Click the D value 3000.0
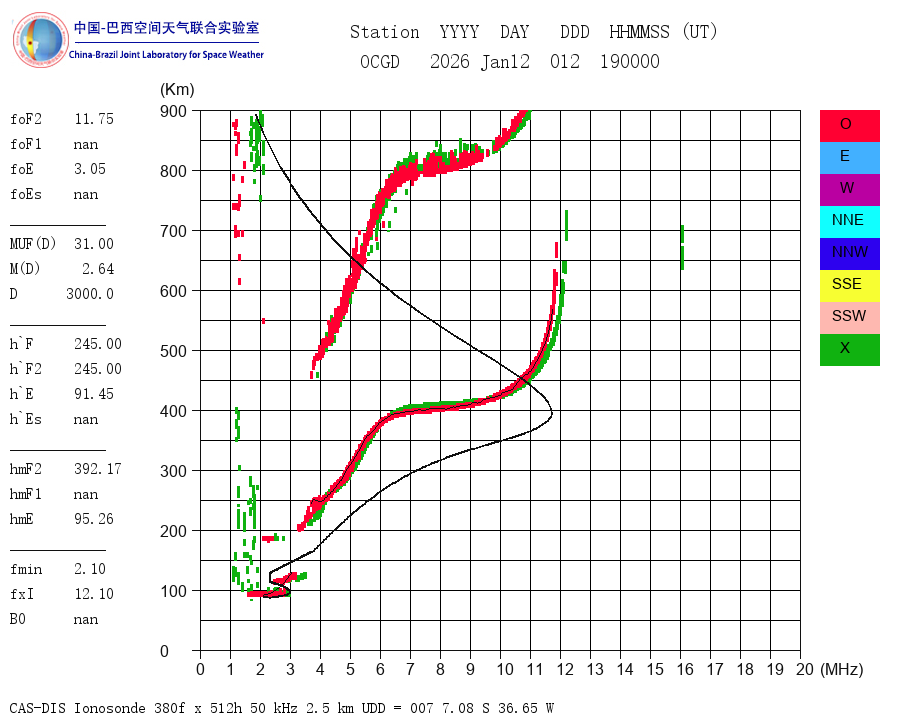The width and height of the screenshot is (900, 720). (x=90, y=294)
